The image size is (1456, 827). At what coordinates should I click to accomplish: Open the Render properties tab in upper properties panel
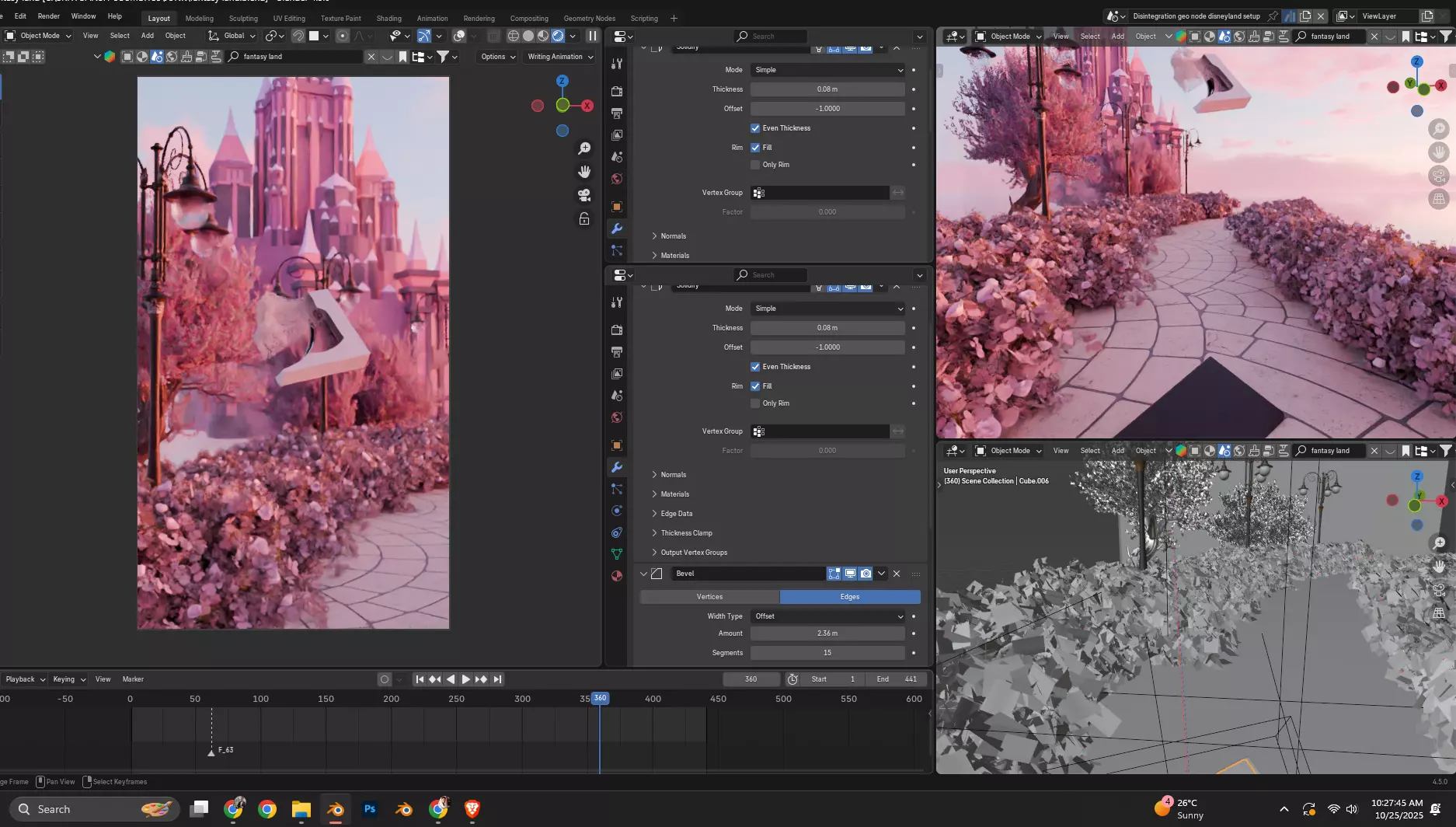click(617, 91)
